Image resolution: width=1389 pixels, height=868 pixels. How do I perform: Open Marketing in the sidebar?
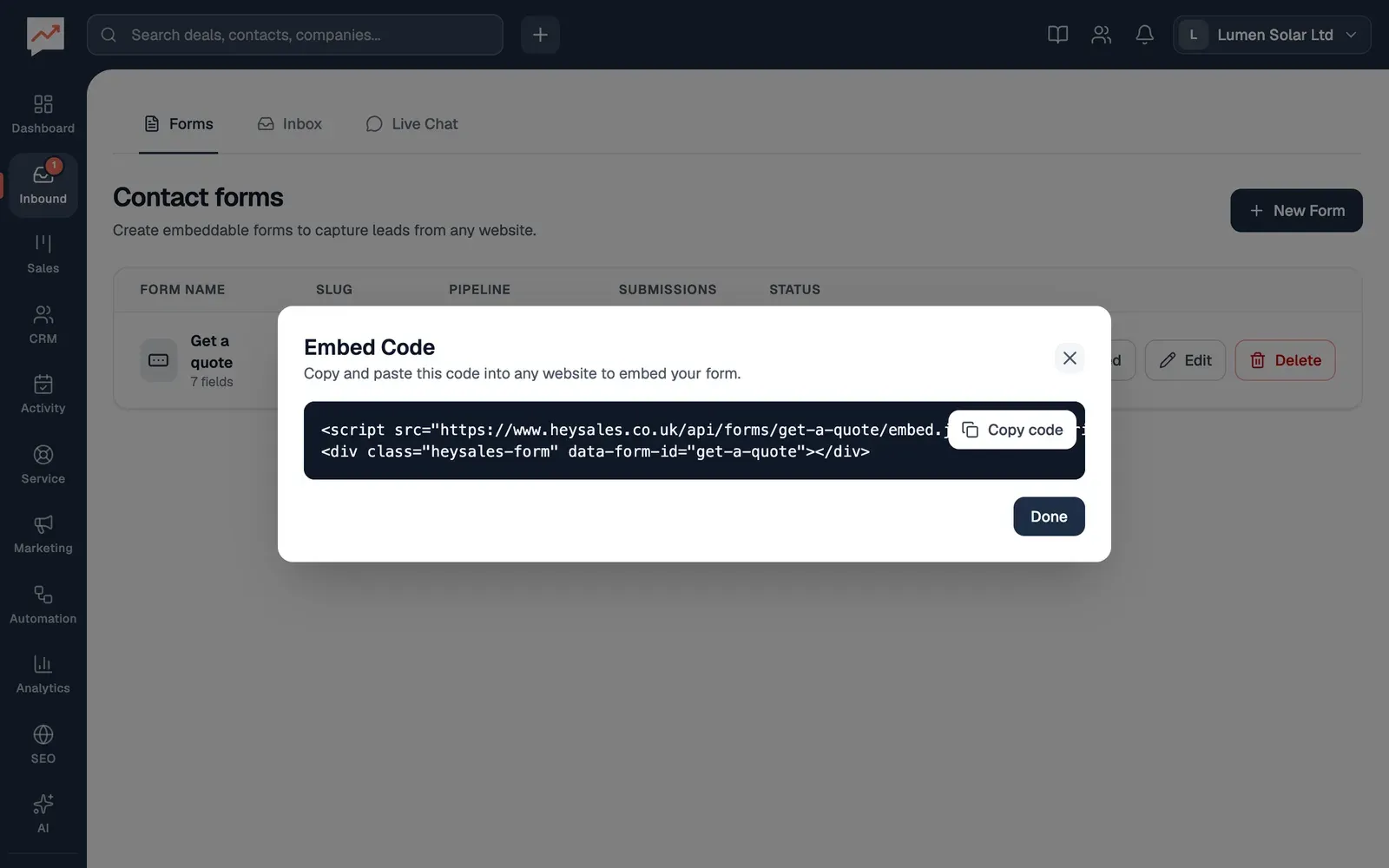point(43,534)
